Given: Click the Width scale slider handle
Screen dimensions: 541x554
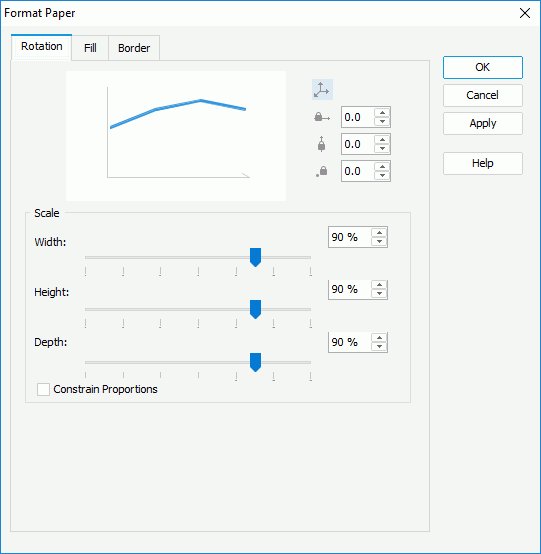Looking at the screenshot, I should point(255,257).
